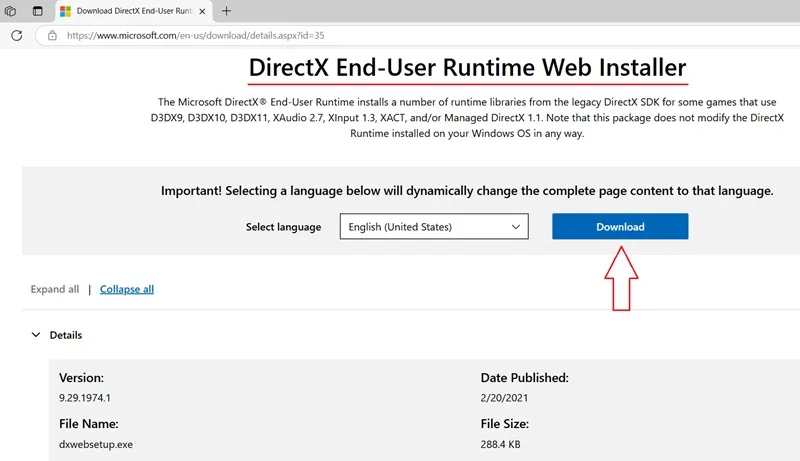The height and width of the screenshot is (461, 800).
Task: Open the tab actions menu icon
Action: click(x=38, y=11)
